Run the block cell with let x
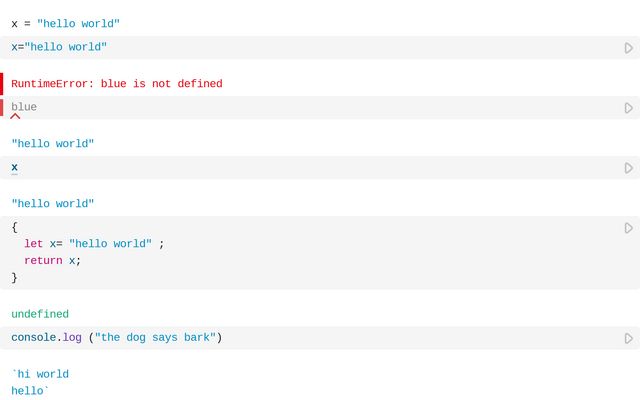The width and height of the screenshot is (640, 400). (628, 228)
